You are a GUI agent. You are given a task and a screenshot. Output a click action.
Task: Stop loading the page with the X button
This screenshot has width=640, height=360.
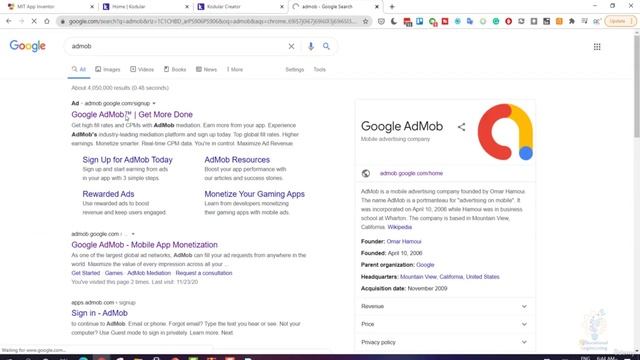(34, 21)
